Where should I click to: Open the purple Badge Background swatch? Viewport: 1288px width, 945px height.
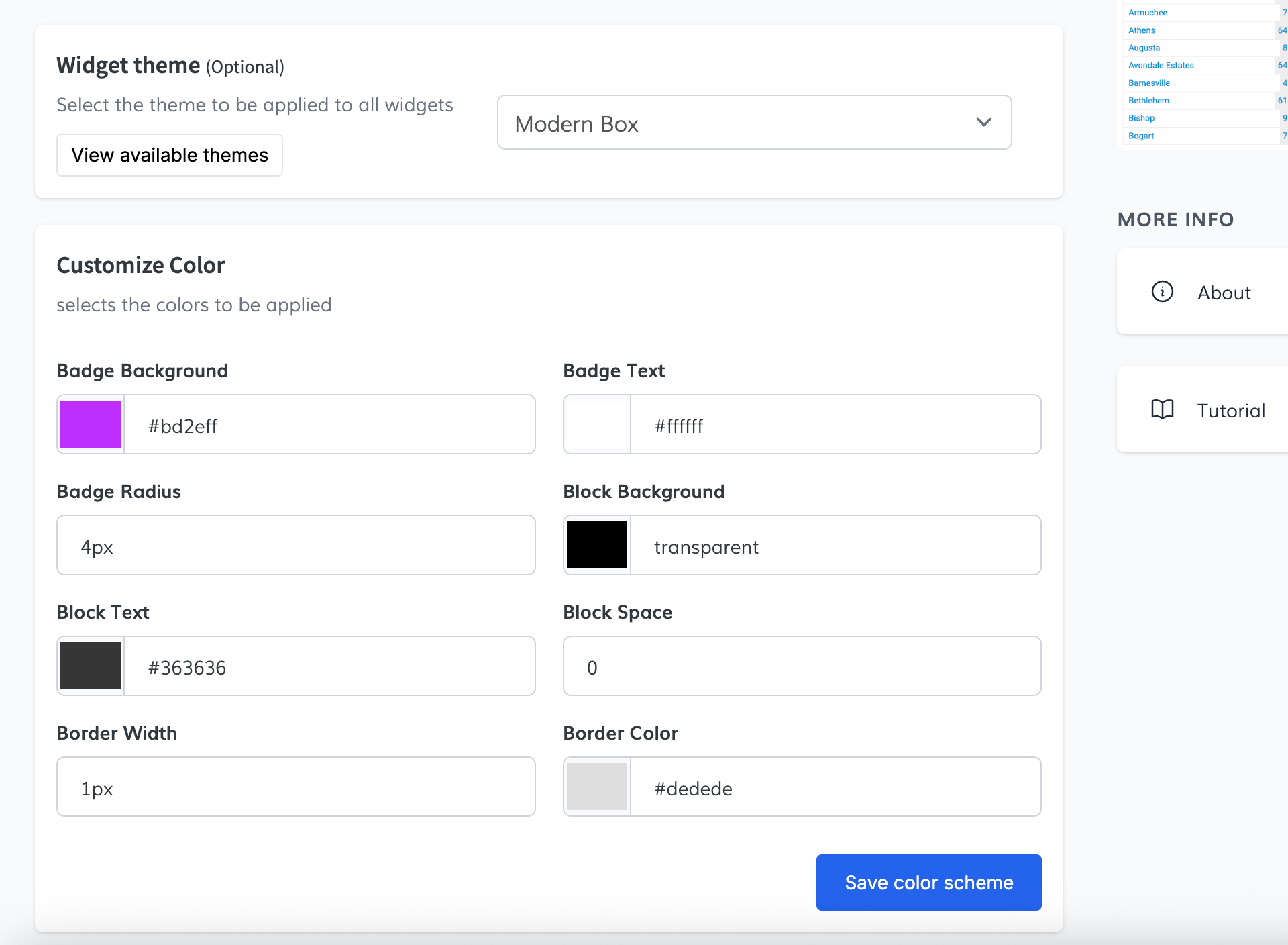pos(91,424)
